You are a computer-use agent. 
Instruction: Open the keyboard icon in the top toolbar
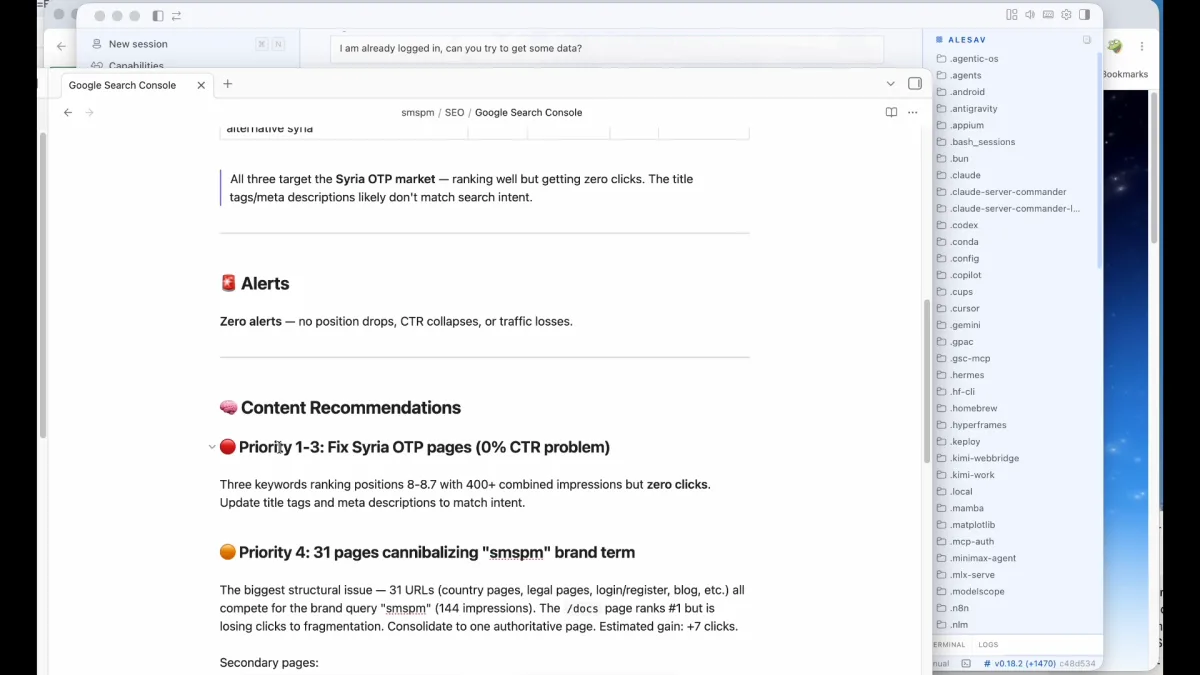coord(1048,15)
